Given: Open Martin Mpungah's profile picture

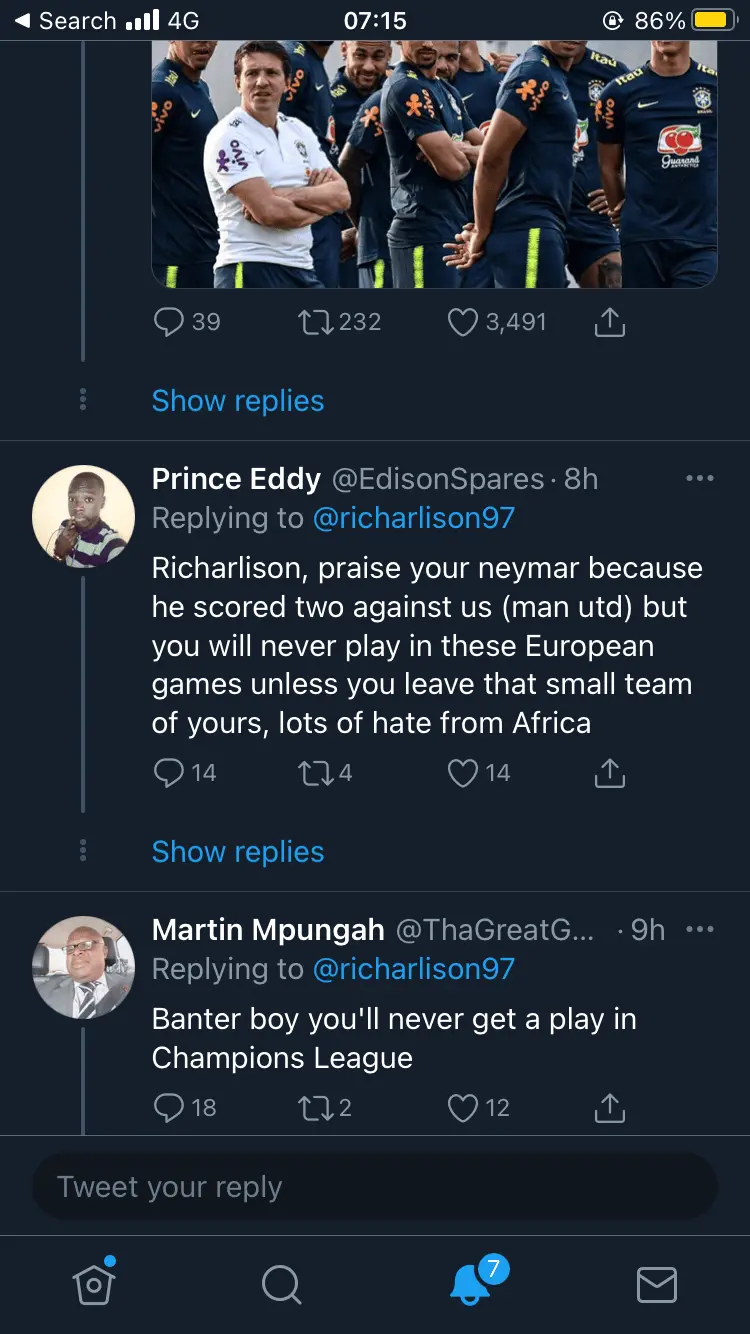Looking at the screenshot, I should [x=83, y=966].
